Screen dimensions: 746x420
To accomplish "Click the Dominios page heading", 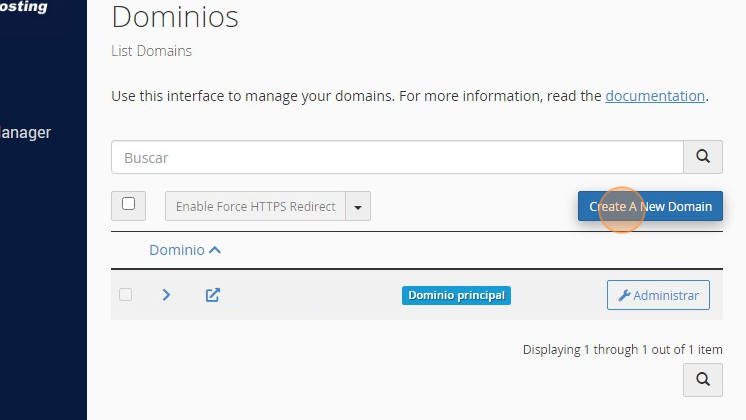I will pos(175,17).
